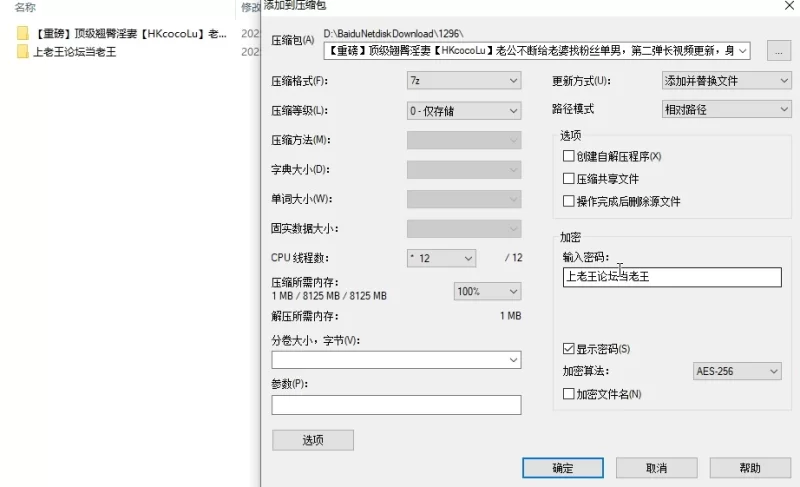Open the 更新方式 dropdown
The width and height of the screenshot is (800, 487).
pos(726,80)
